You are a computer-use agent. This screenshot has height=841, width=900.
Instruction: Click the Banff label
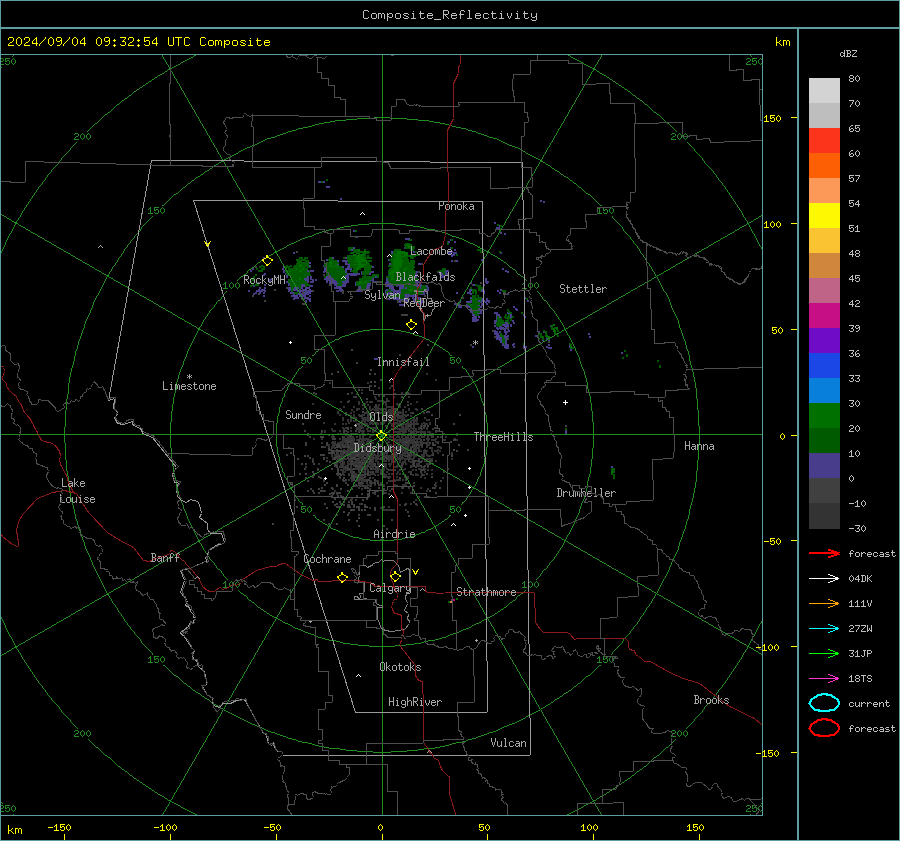point(165,557)
